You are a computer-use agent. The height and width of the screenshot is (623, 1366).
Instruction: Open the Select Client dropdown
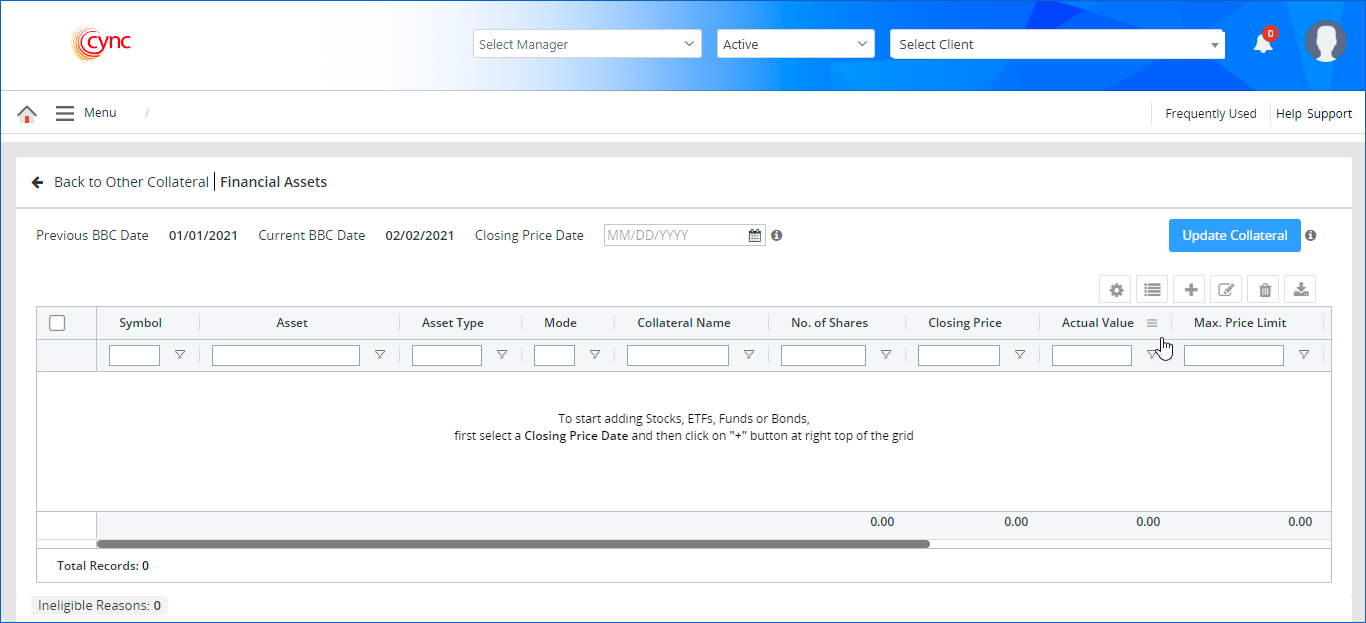1057,44
